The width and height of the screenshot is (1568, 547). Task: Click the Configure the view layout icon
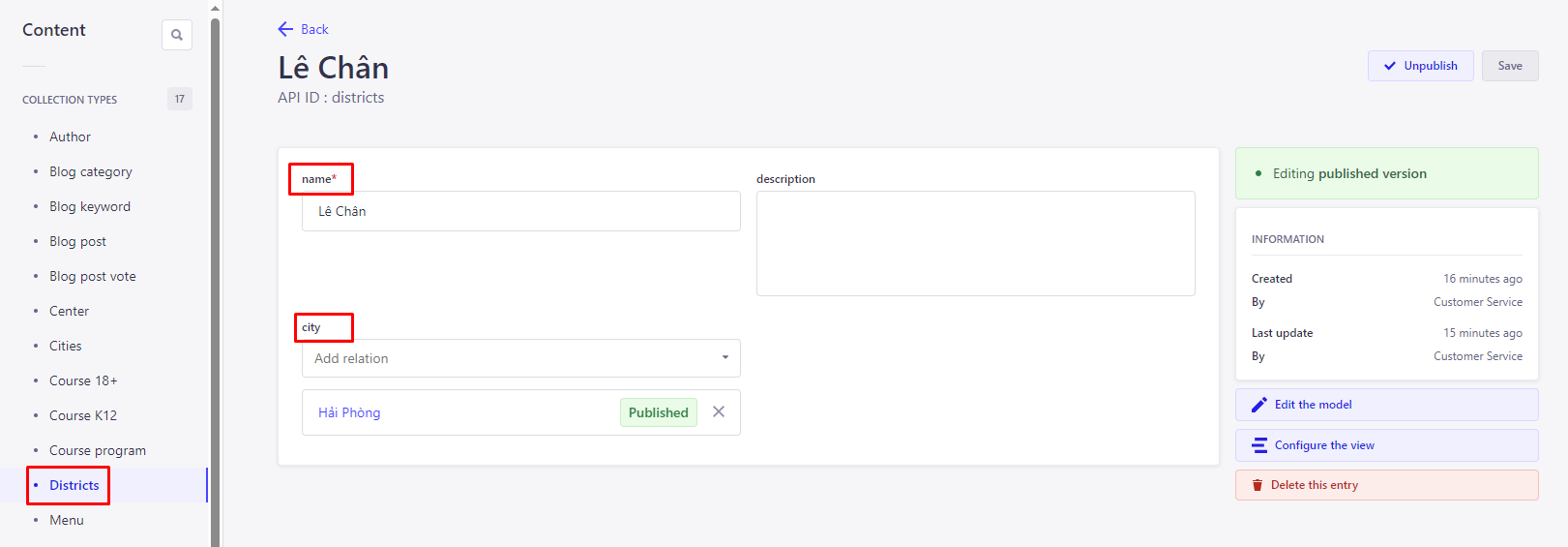point(1259,445)
